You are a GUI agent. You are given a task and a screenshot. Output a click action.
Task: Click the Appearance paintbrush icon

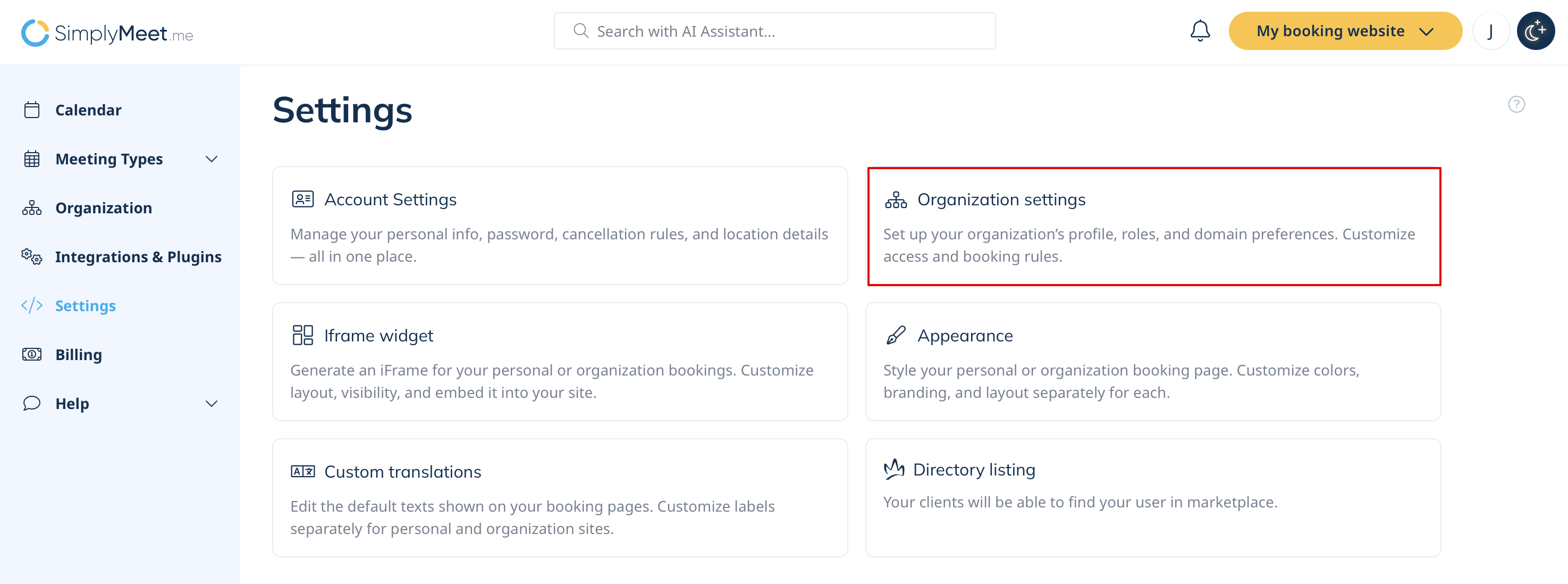(x=896, y=336)
